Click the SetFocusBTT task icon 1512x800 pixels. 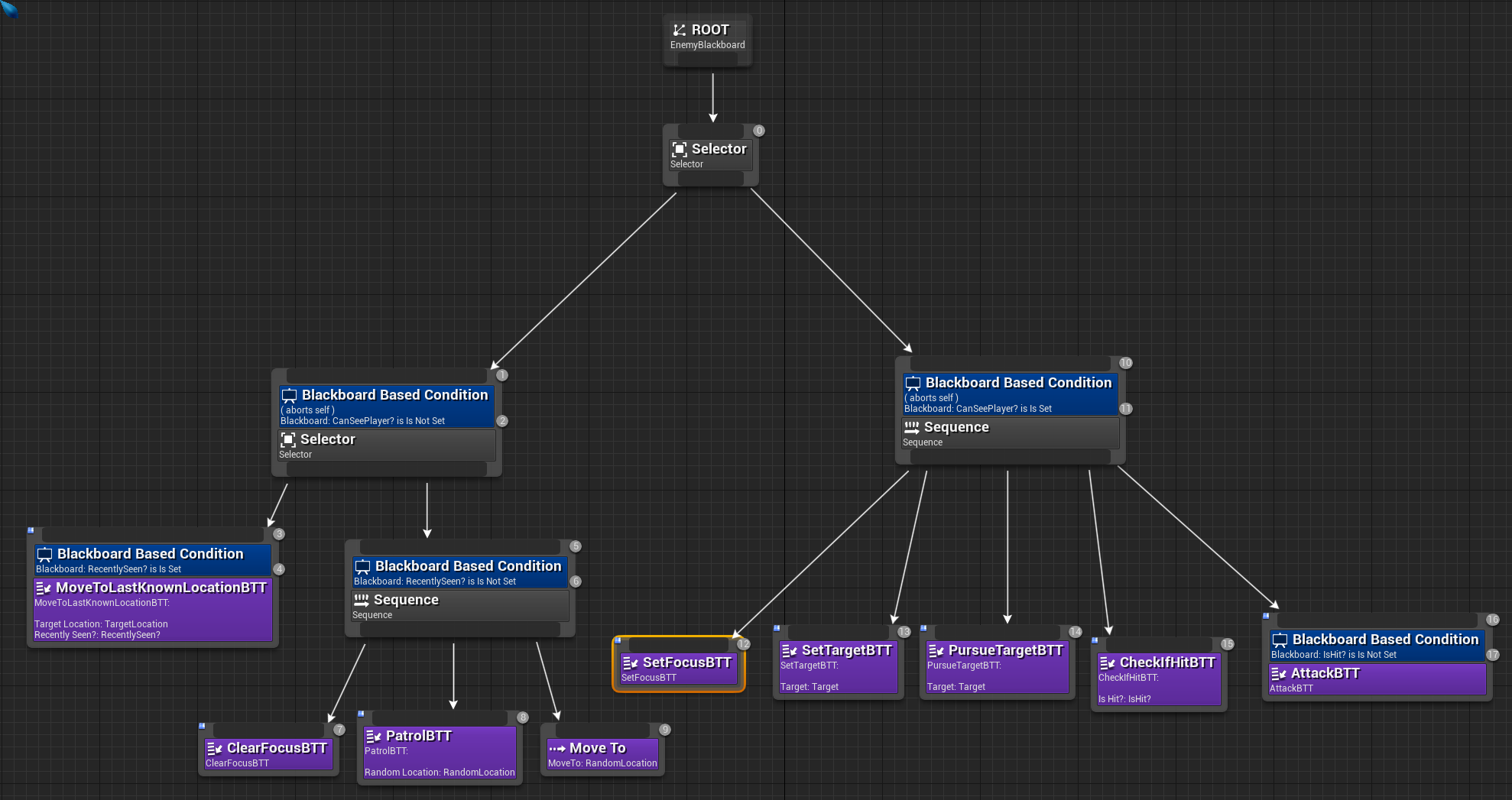pyautogui.click(x=631, y=662)
